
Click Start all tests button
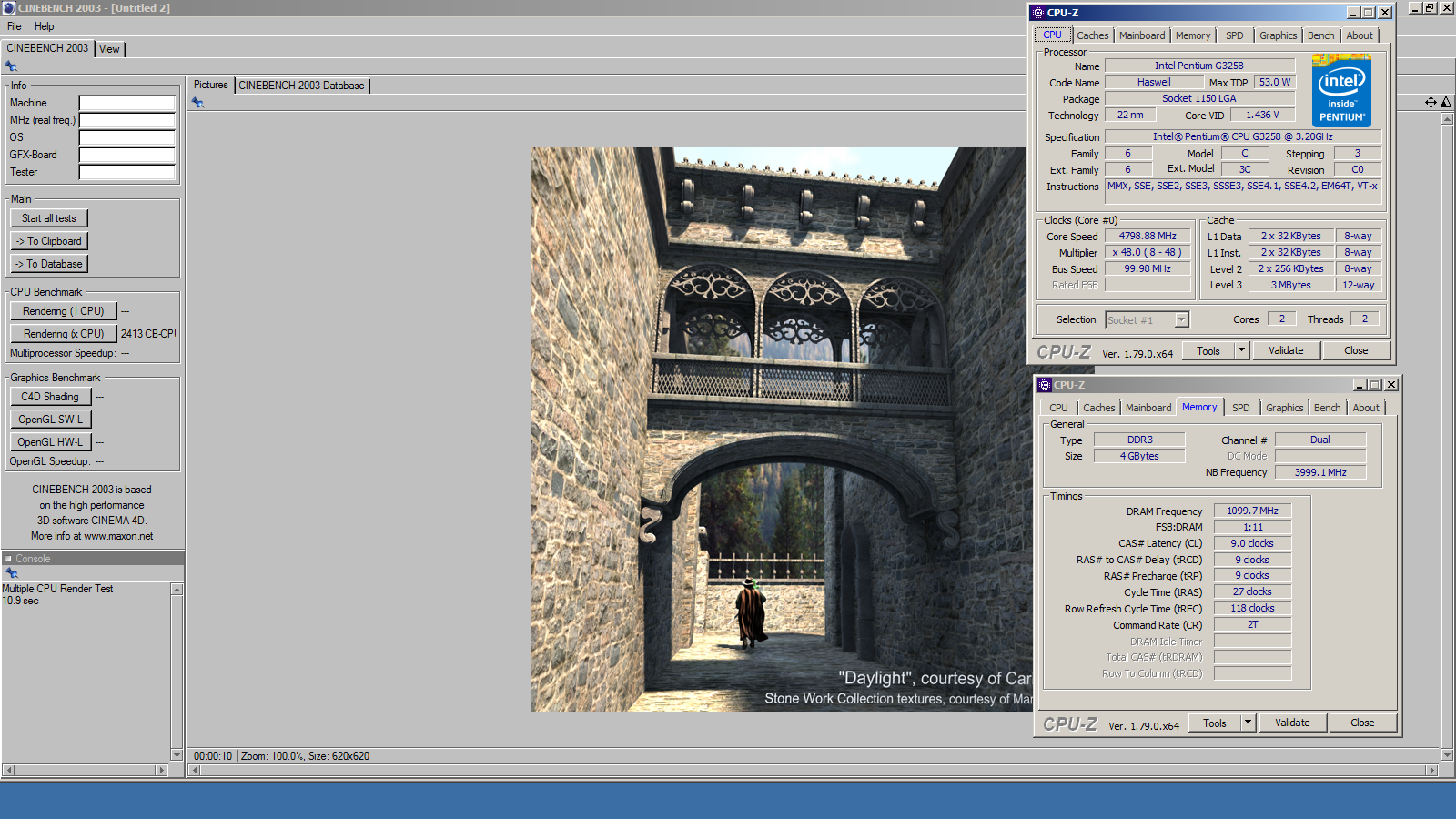(x=49, y=218)
